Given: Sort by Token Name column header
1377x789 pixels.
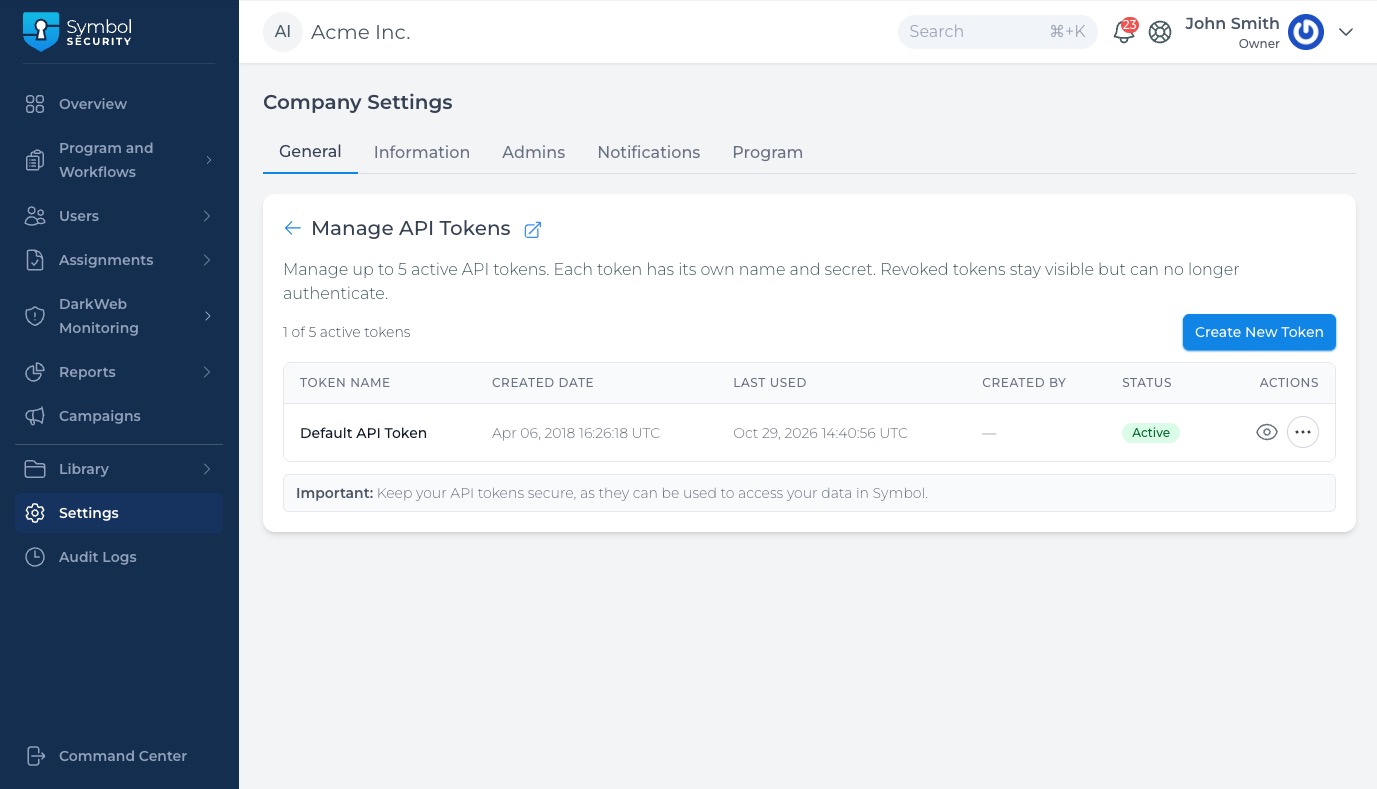Looking at the screenshot, I should pyautogui.click(x=345, y=383).
